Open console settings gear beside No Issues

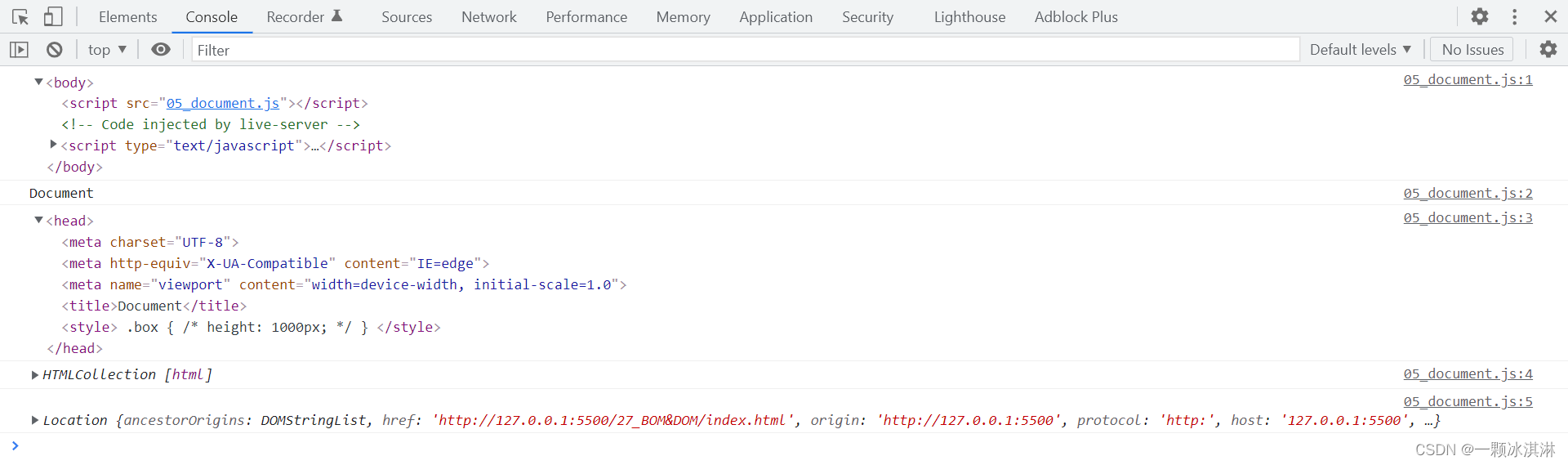(1548, 49)
